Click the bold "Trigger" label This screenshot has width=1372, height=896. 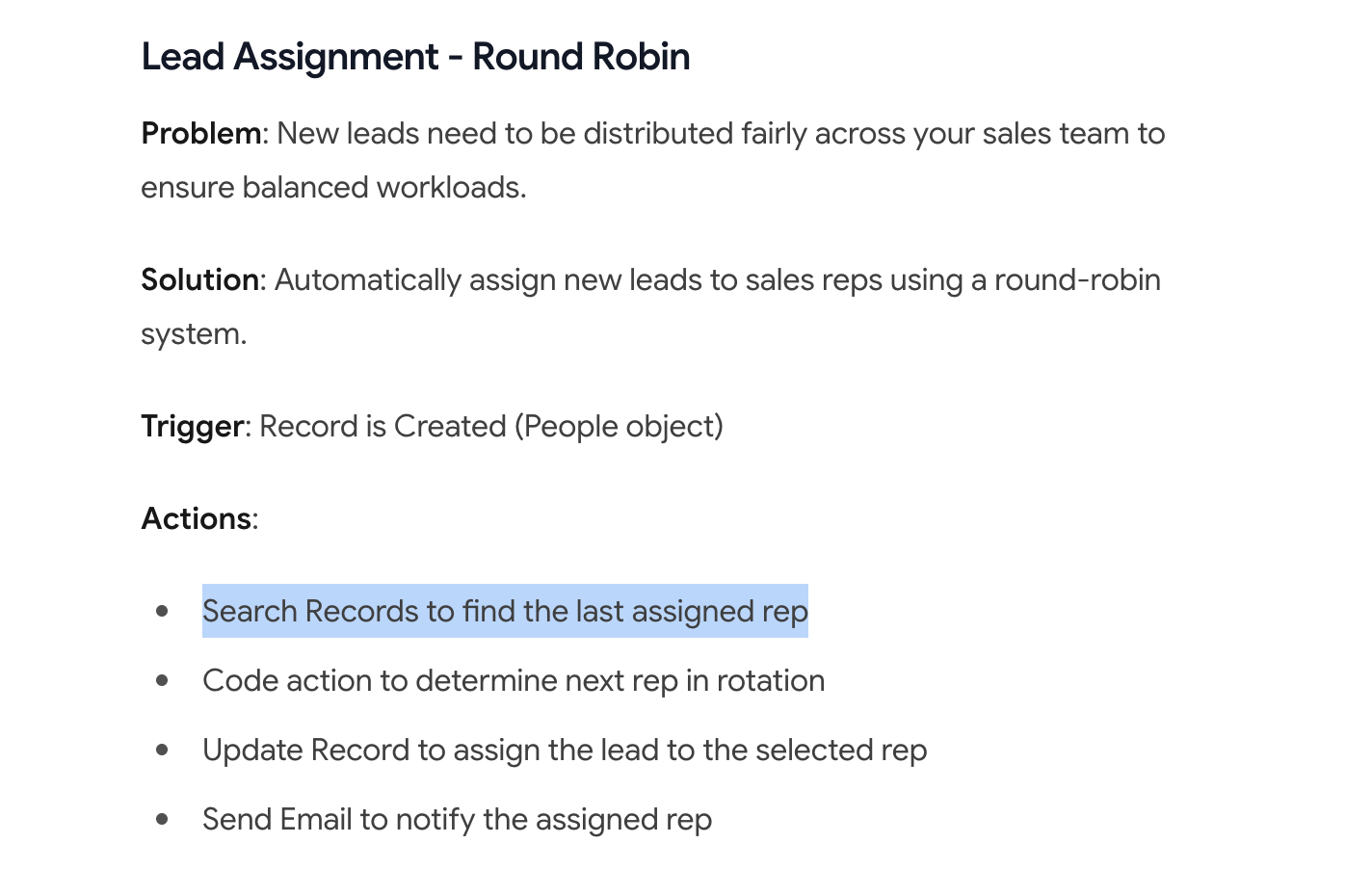tap(192, 426)
